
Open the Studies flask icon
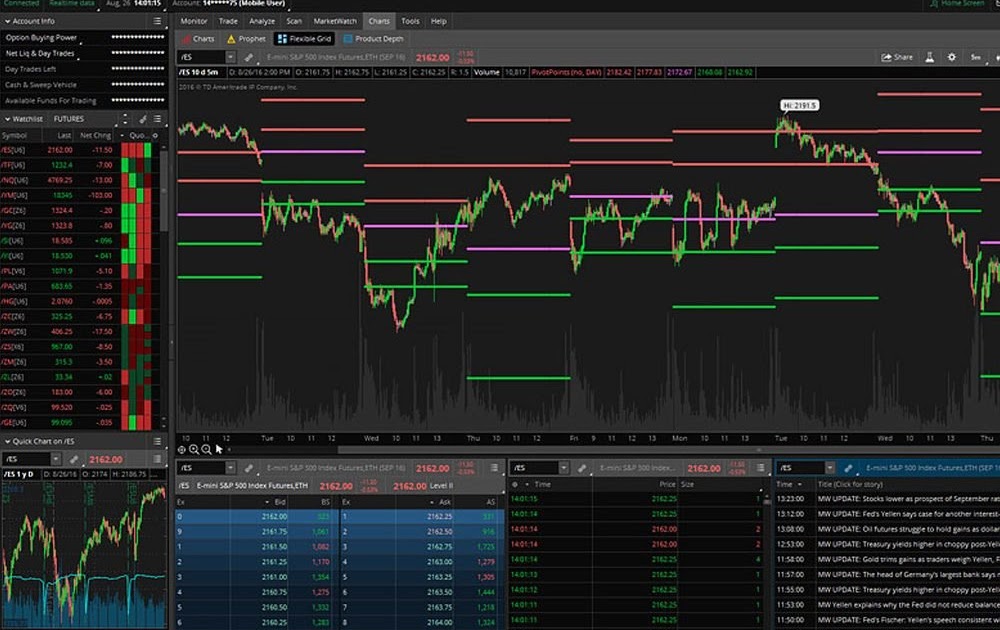pyautogui.click(x=930, y=57)
